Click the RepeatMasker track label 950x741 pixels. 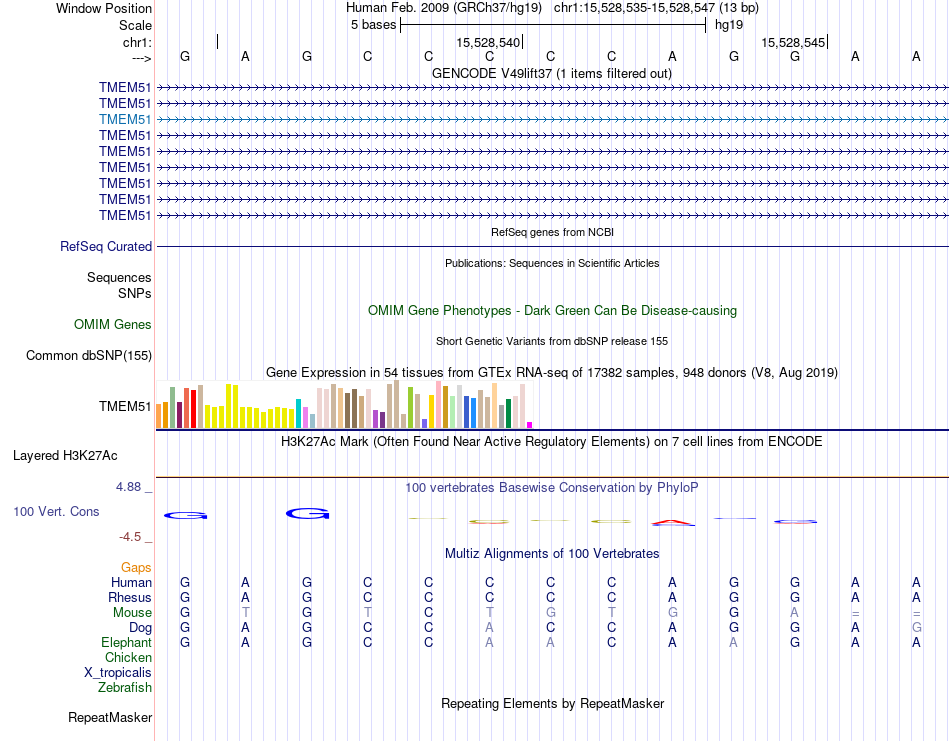click(x=110, y=718)
